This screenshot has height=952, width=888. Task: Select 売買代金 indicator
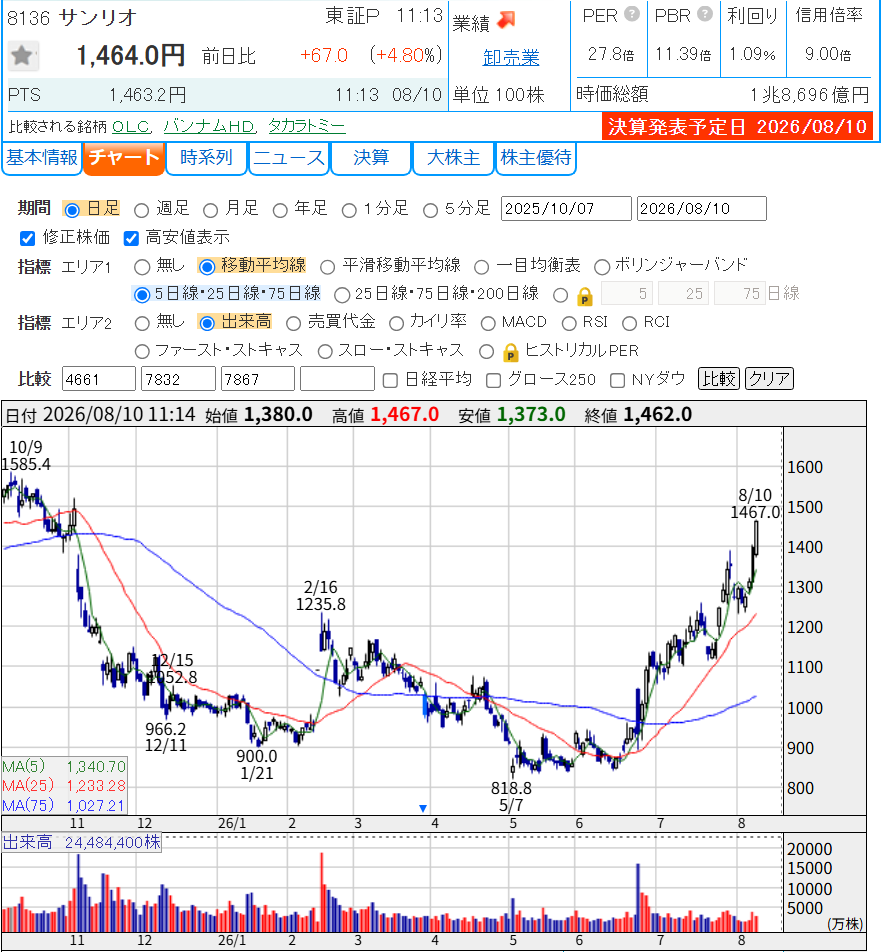[293, 323]
